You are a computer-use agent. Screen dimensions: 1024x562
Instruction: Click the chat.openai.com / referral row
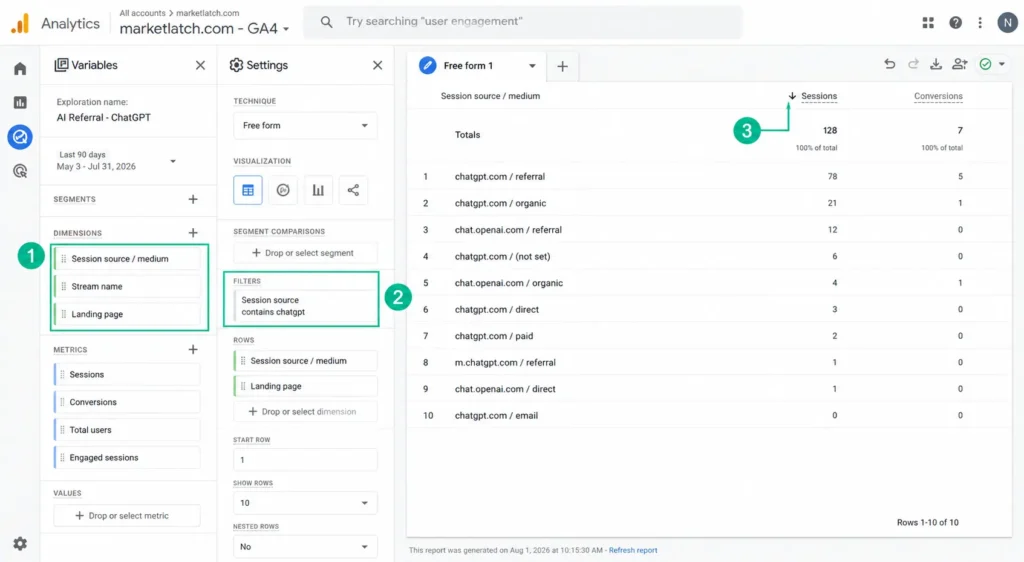(709, 230)
